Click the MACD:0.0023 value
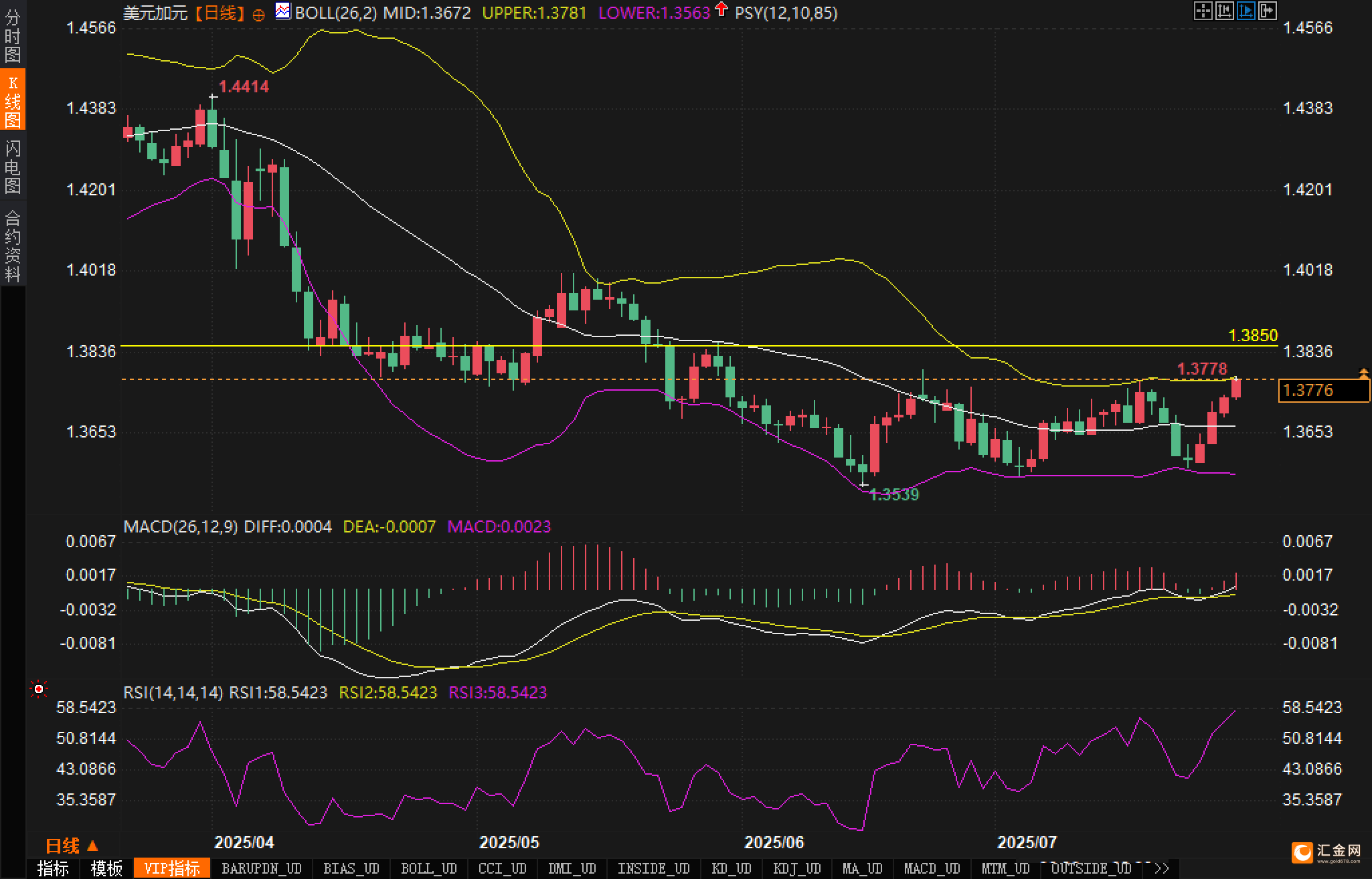The image size is (1372, 879). coord(499,526)
